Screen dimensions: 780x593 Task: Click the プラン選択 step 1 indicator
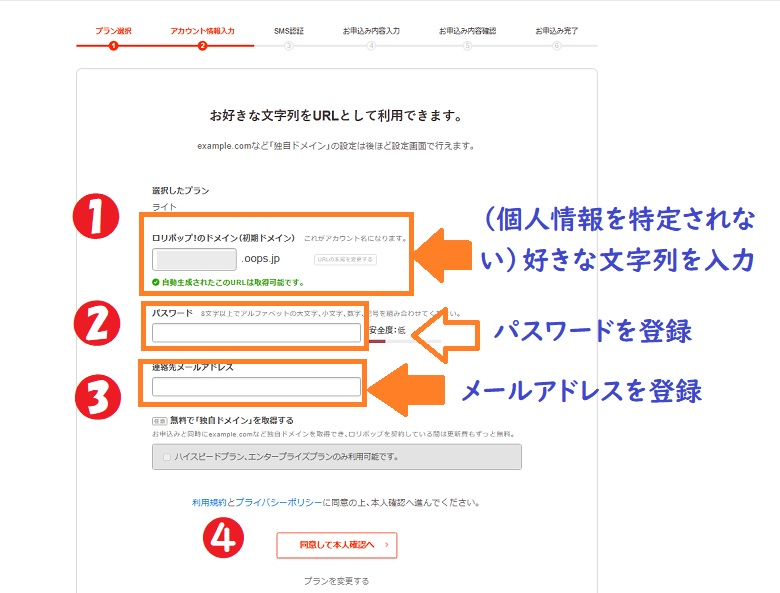[113, 46]
